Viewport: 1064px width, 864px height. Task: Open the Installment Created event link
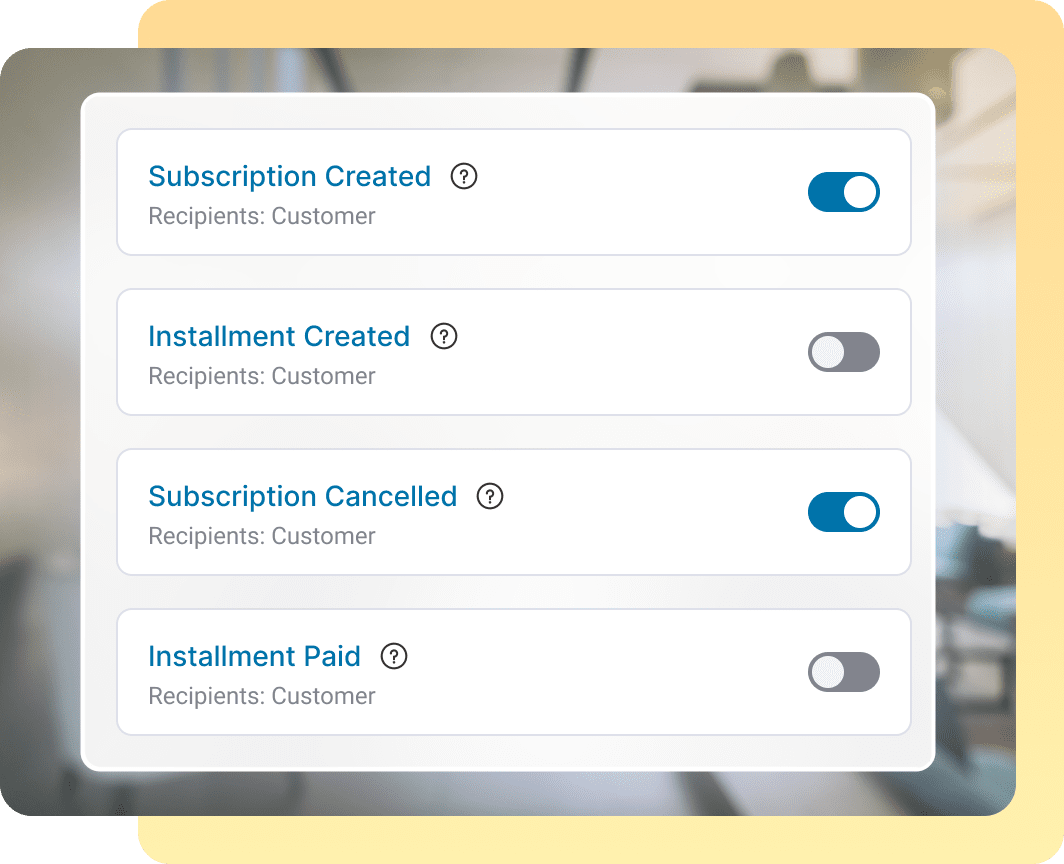click(279, 336)
